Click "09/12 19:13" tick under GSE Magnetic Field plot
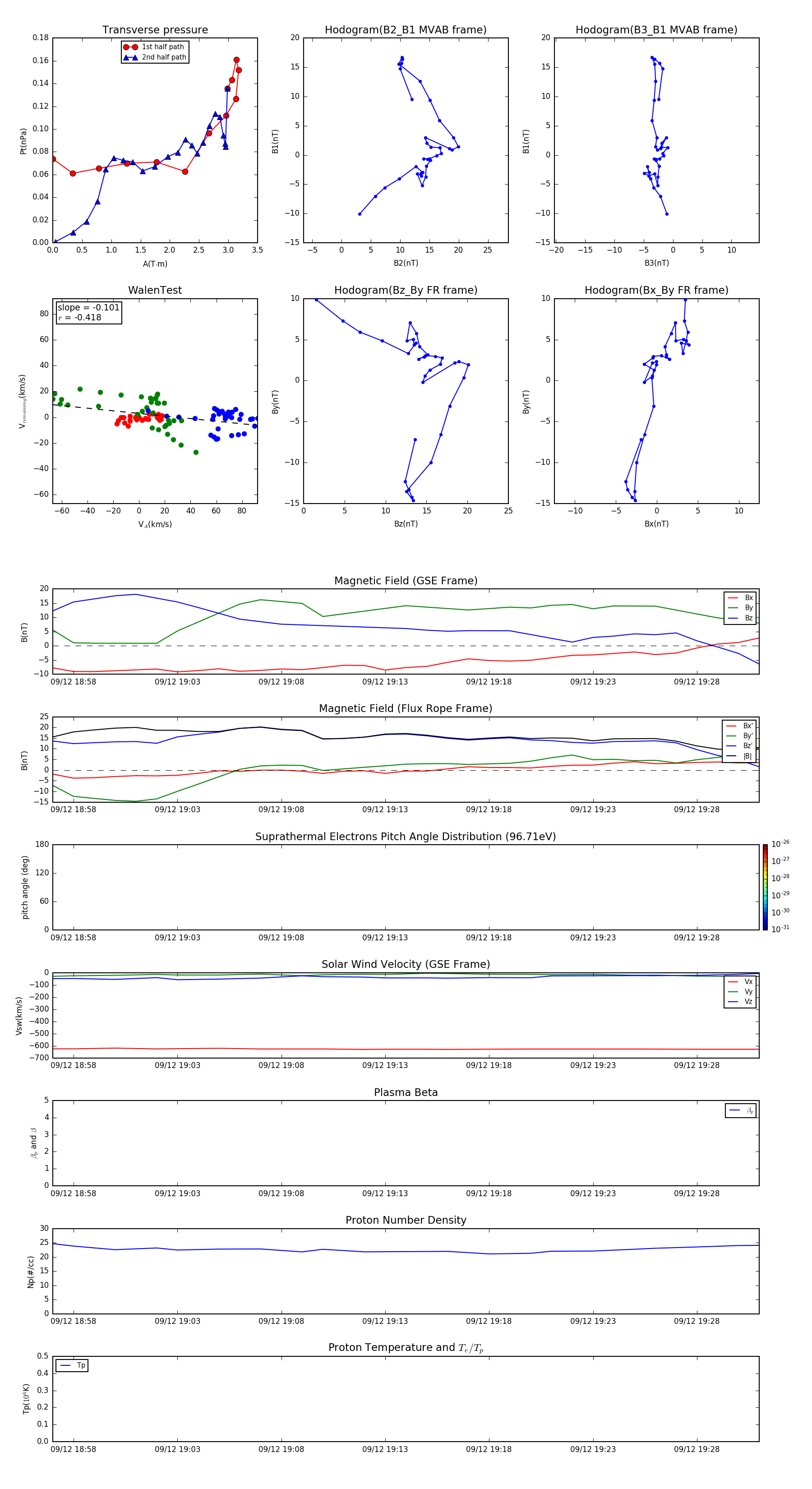This screenshot has width=812, height=1489. coord(385,682)
